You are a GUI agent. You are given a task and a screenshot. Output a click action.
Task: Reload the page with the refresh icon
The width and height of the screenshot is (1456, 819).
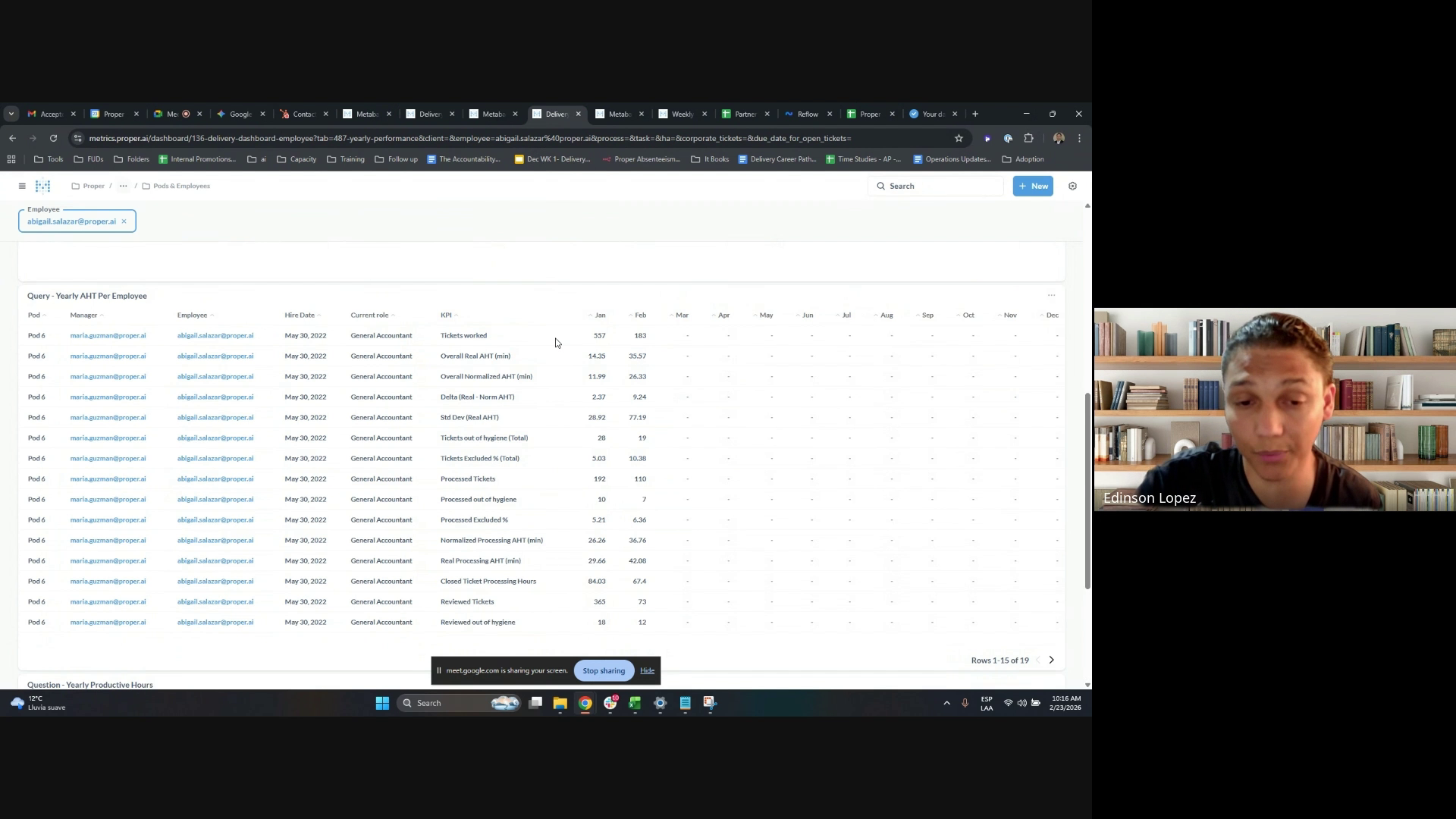53,138
